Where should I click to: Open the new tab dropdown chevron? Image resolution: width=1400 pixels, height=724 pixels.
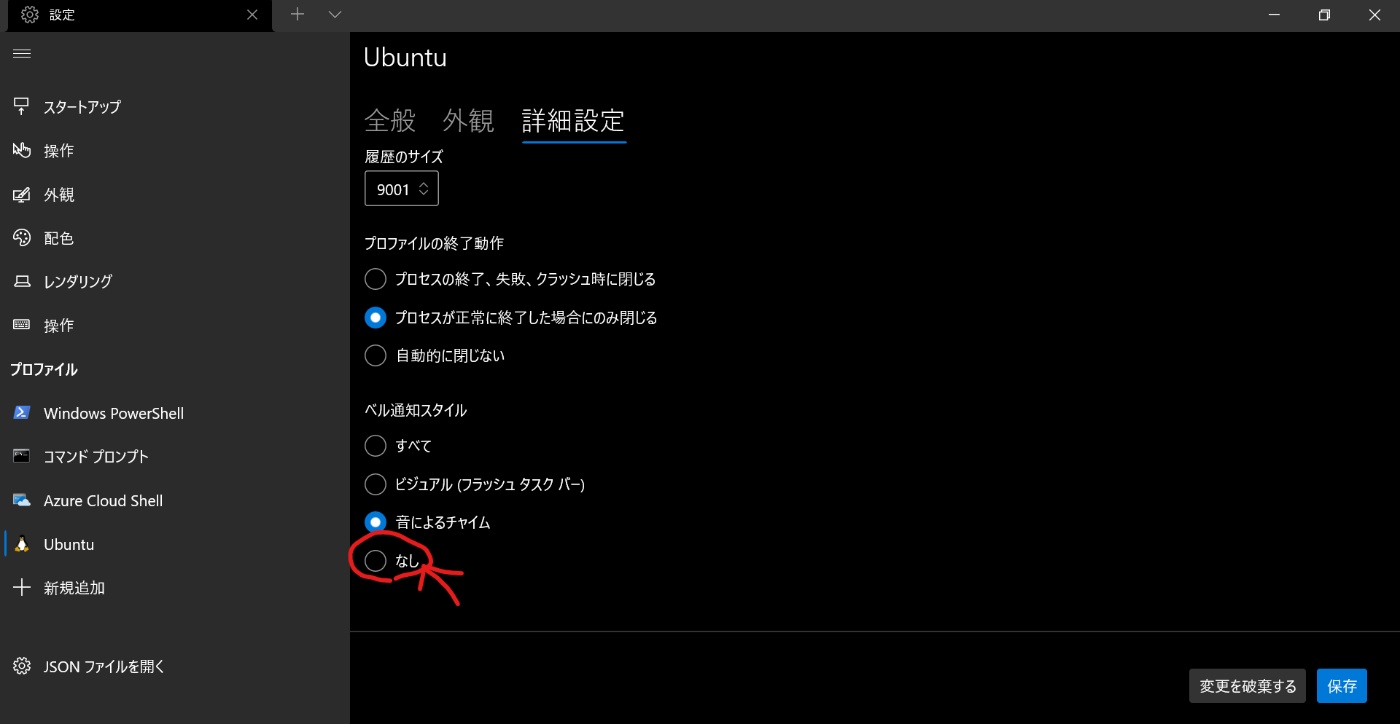pos(335,14)
